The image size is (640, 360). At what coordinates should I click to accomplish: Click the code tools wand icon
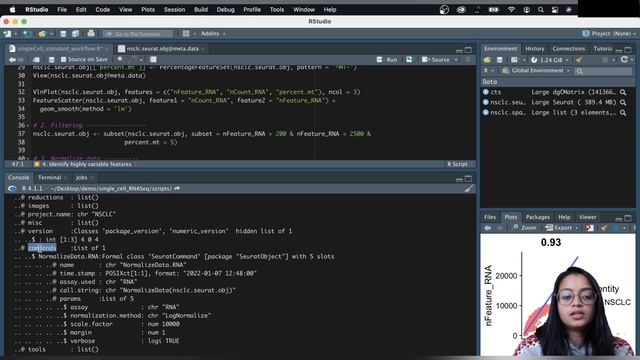(x=134, y=60)
